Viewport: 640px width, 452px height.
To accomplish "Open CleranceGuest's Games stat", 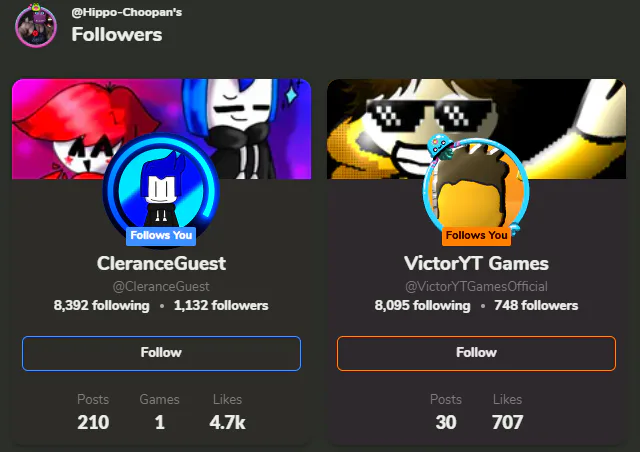I will pyautogui.click(x=159, y=412).
